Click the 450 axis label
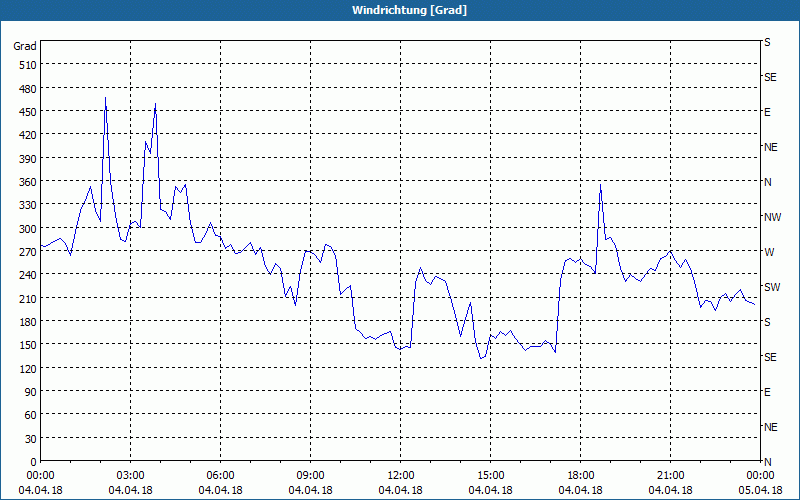Screen dimensions: 800x500 tap(28, 112)
